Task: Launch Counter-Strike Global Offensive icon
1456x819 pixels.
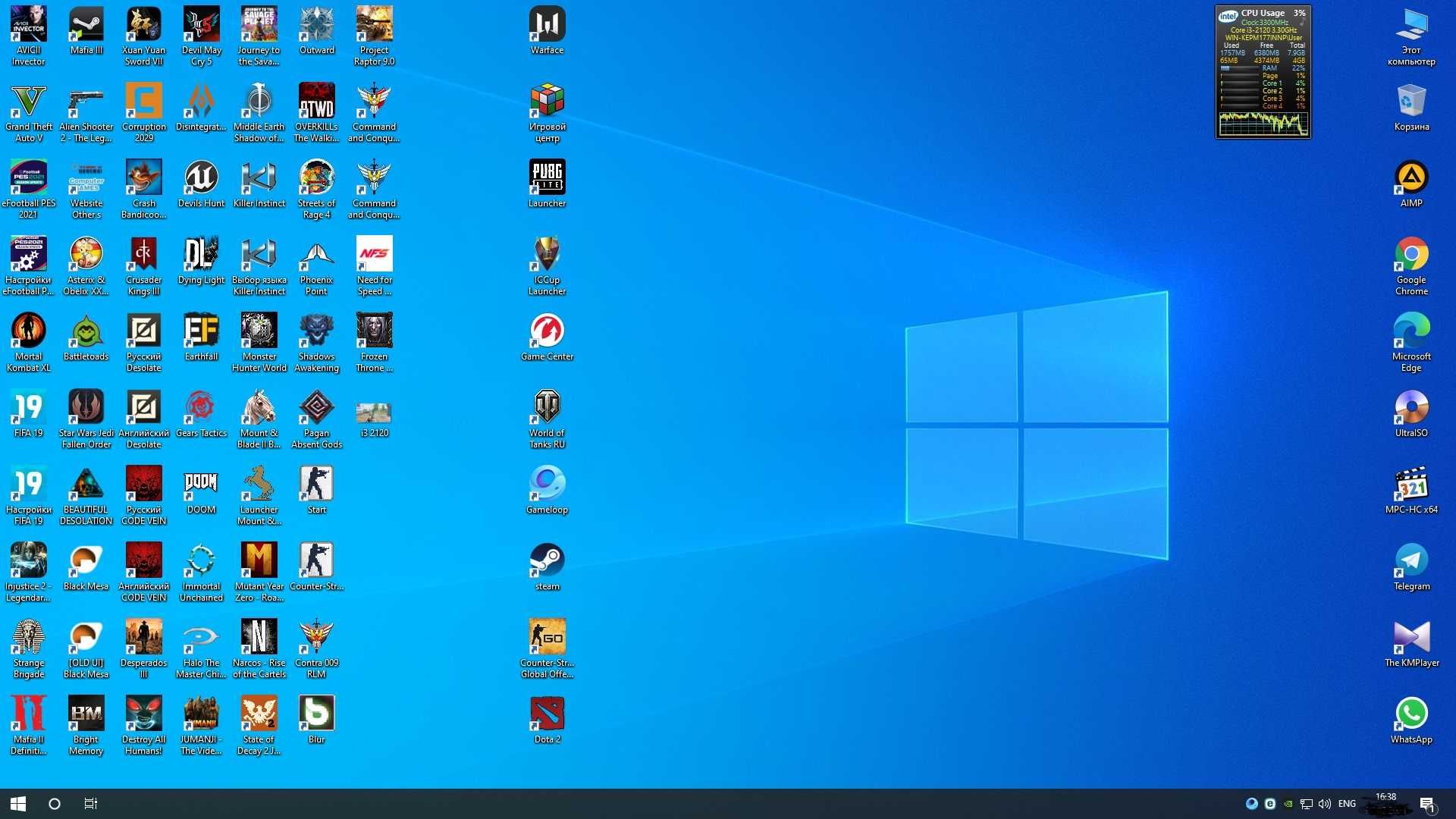Action: click(548, 648)
